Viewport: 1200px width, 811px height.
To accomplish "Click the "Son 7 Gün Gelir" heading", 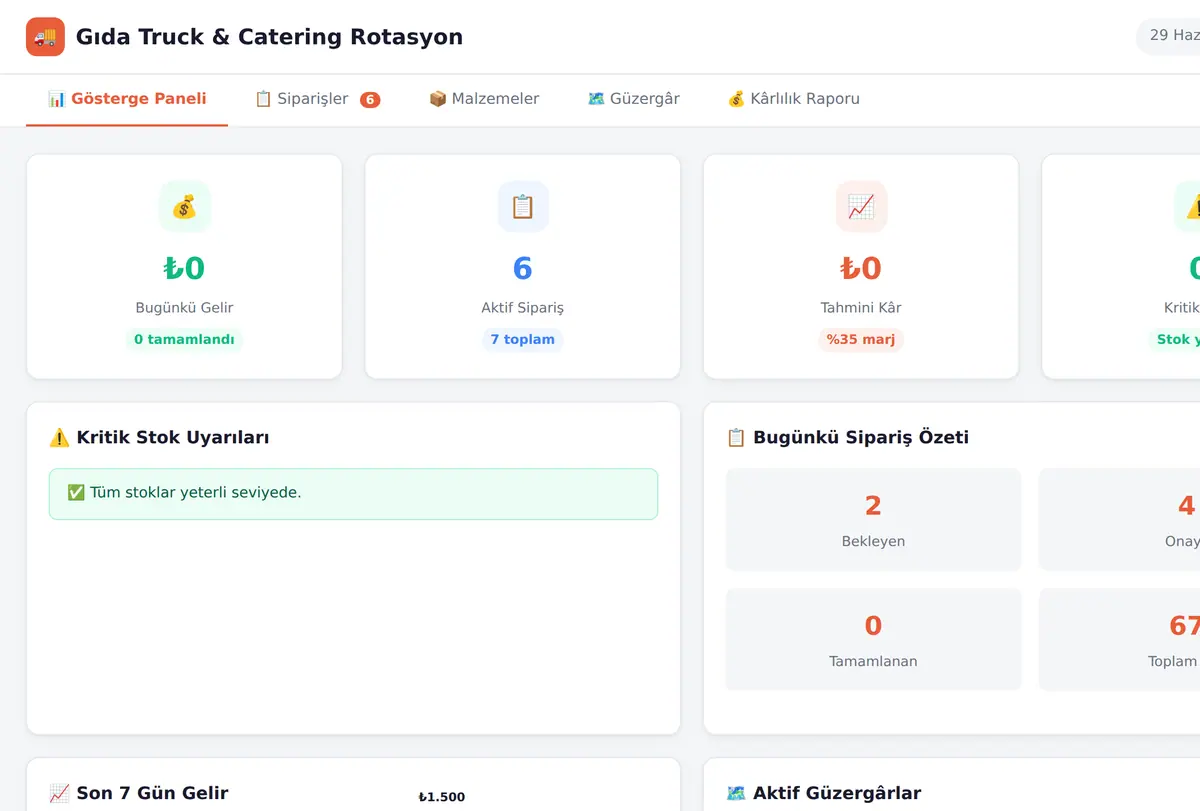I will [139, 793].
